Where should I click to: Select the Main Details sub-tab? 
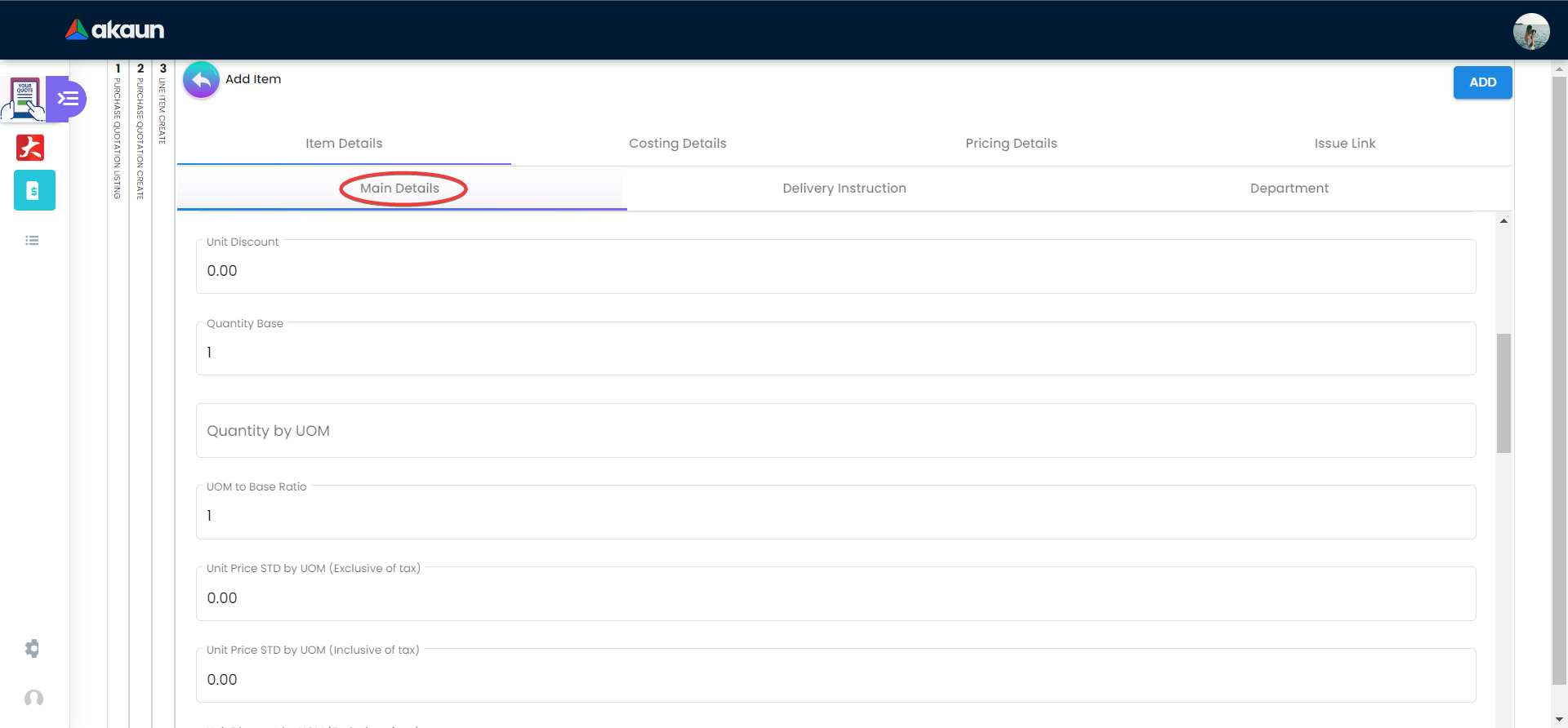coord(400,189)
